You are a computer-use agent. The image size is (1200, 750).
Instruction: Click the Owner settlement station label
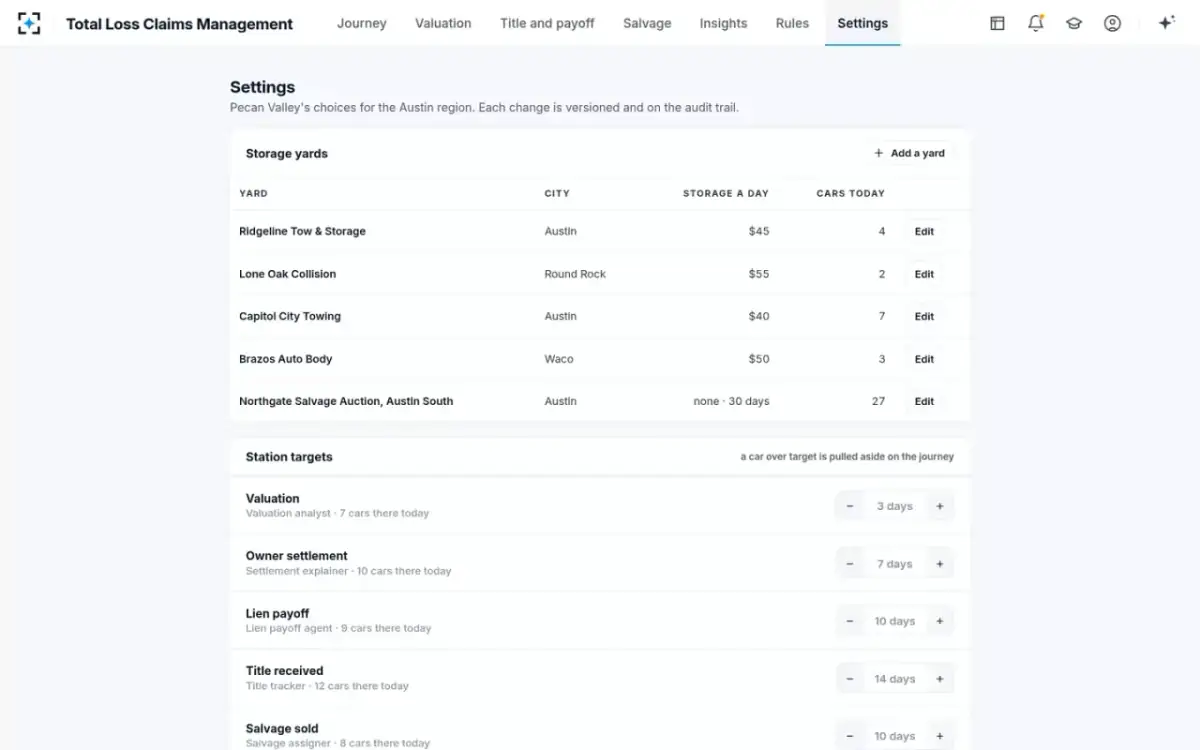click(x=297, y=556)
